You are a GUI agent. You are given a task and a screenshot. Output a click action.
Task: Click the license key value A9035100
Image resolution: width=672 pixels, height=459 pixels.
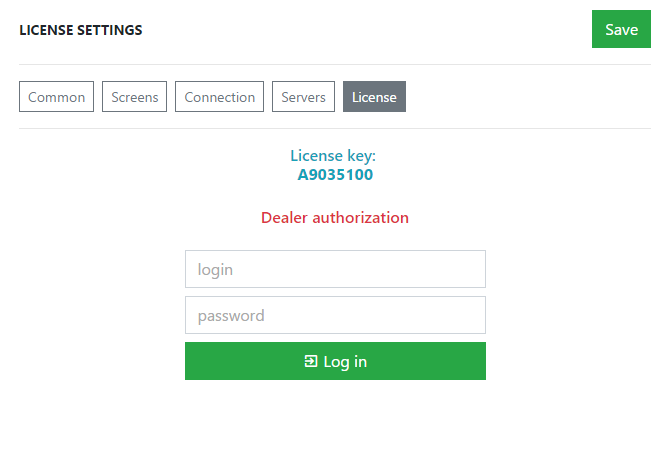coord(335,175)
